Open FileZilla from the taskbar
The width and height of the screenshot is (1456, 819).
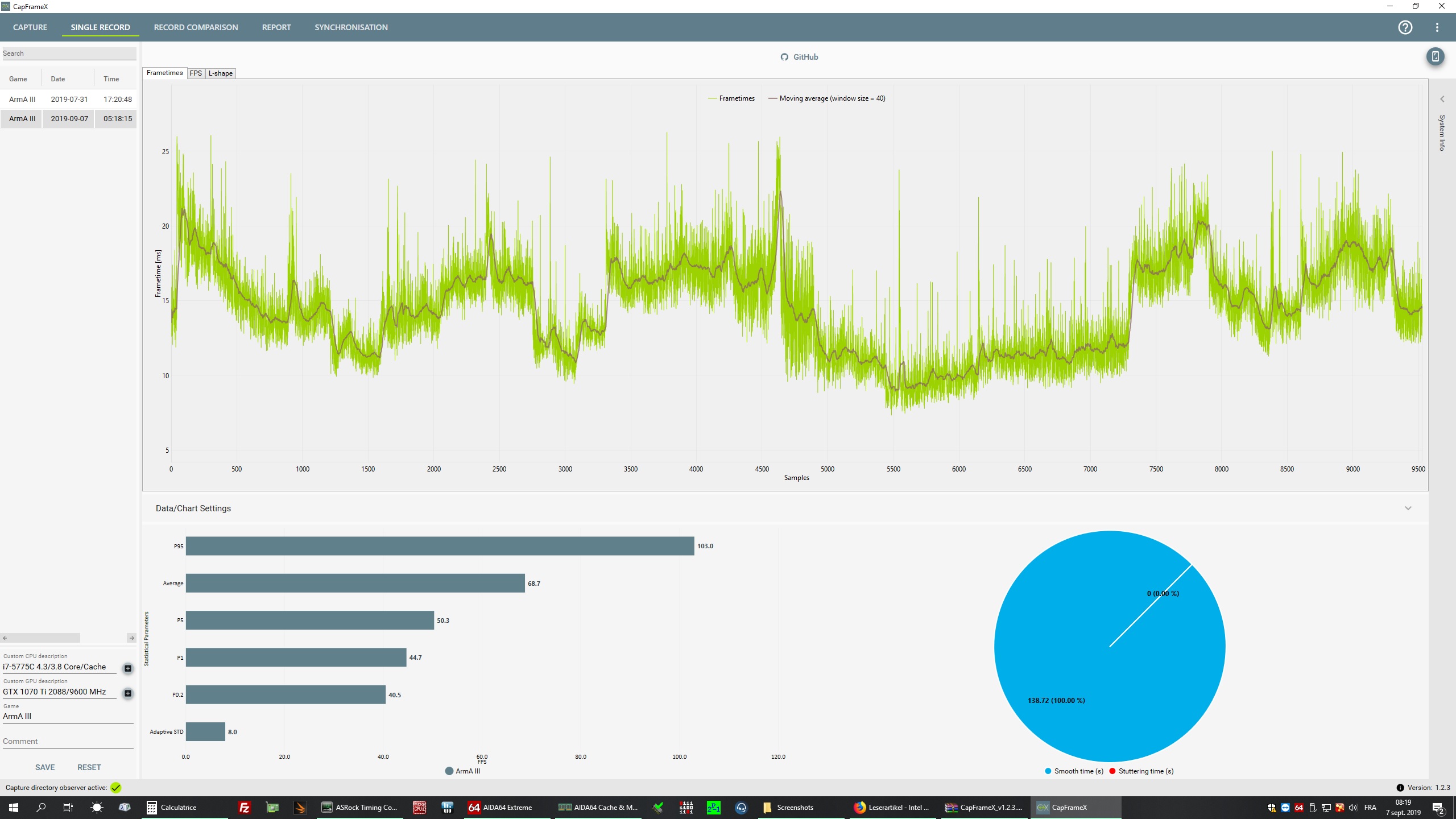coord(245,807)
